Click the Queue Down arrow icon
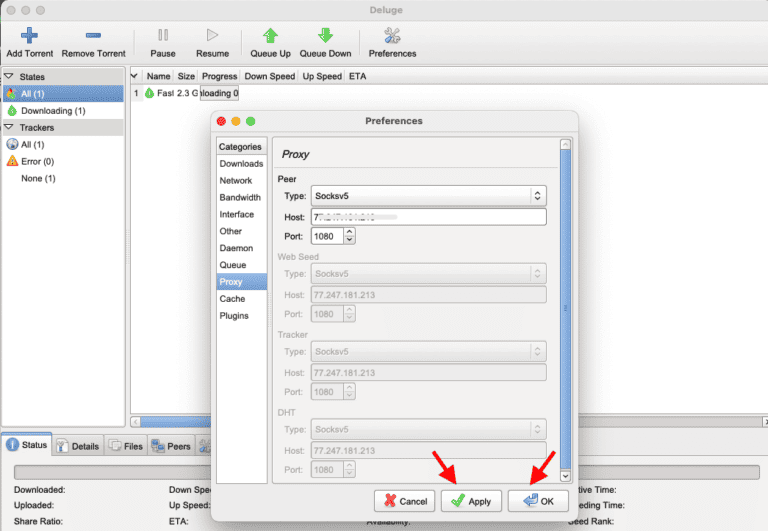The height and width of the screenshot is (531, 768). pyautogui.click(x=325, y=36)
